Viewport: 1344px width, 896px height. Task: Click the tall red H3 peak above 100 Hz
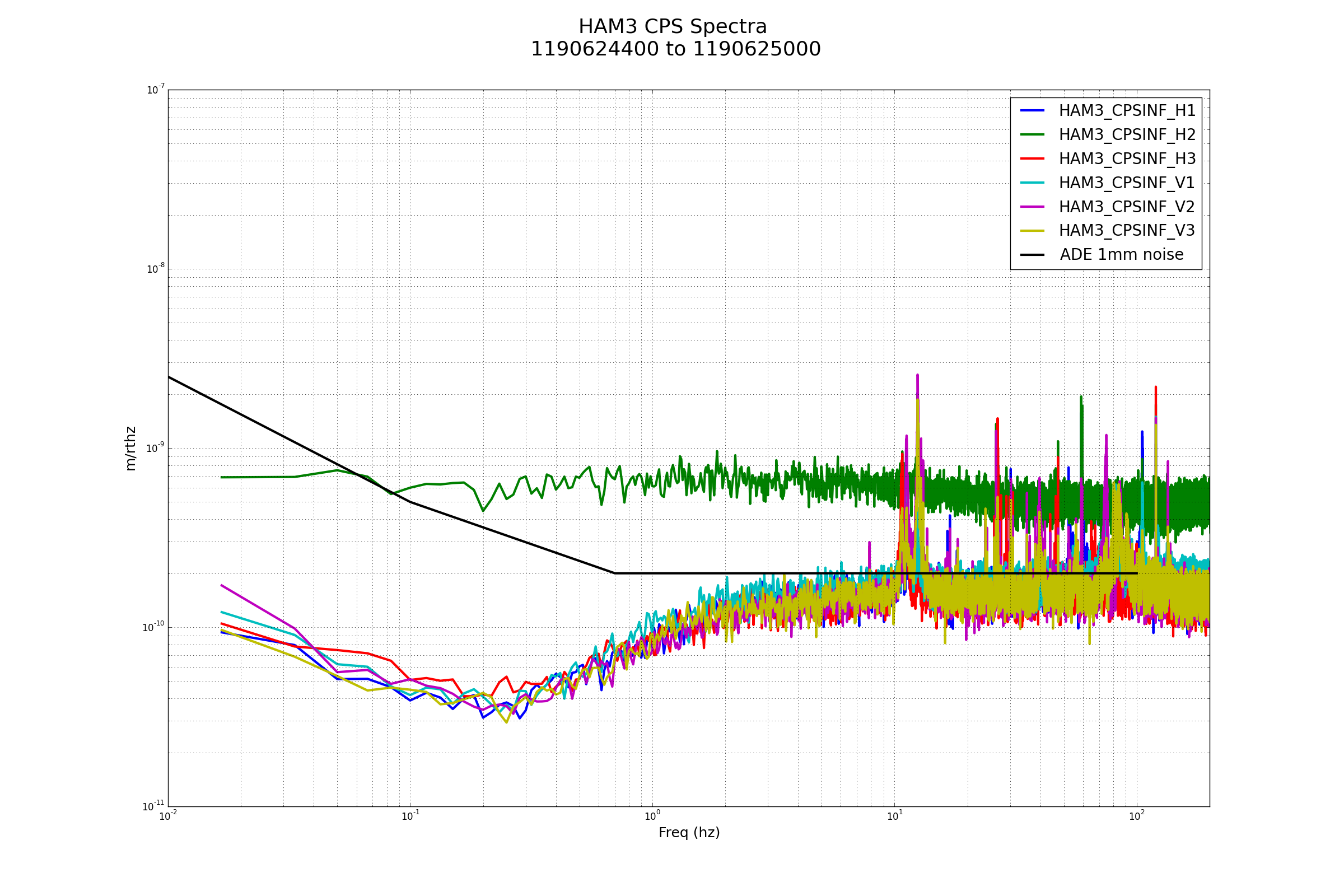[x=1155, y=389]
